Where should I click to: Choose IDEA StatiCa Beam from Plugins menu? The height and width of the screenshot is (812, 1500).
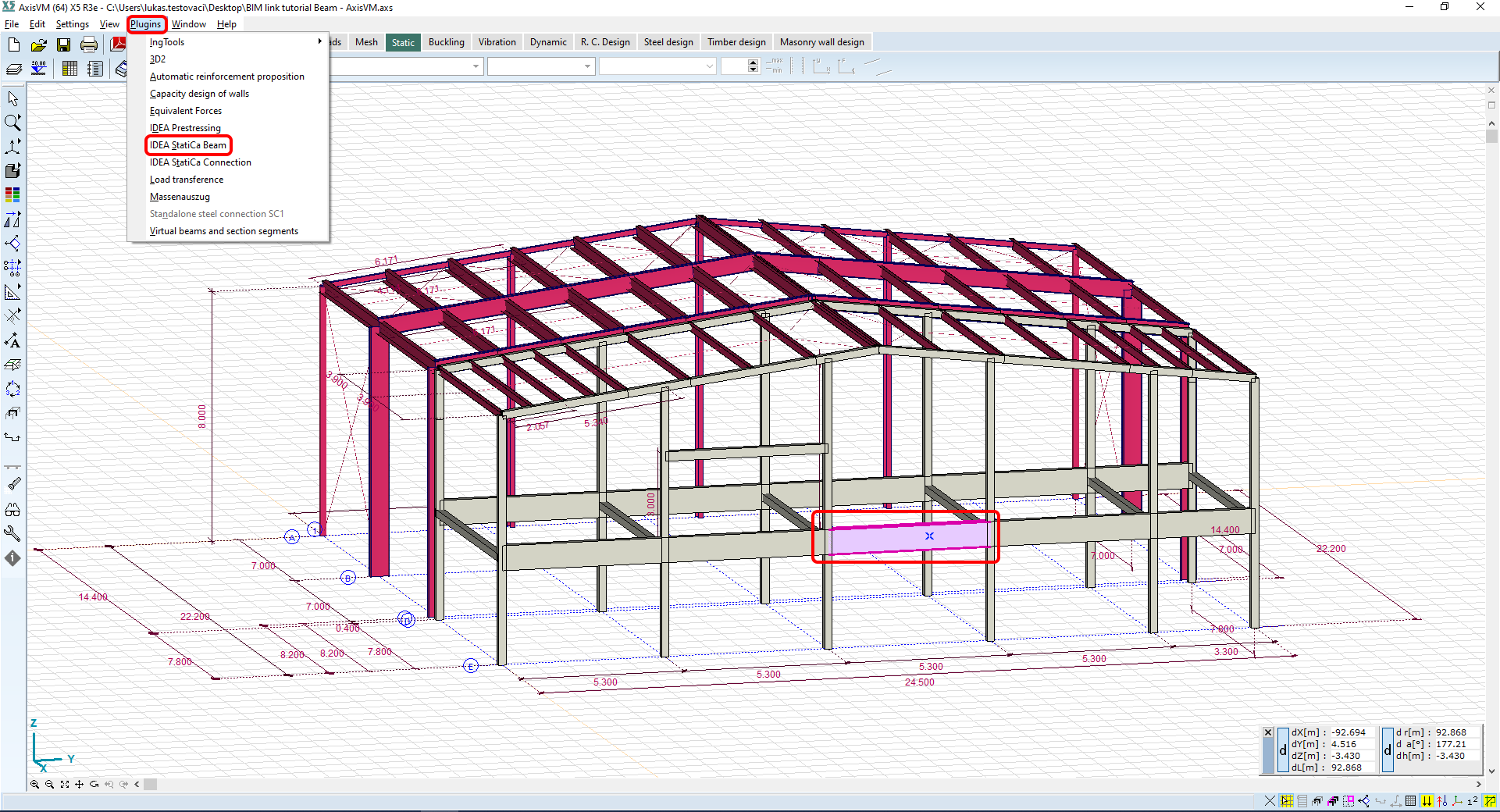click(x=188, y=145)
